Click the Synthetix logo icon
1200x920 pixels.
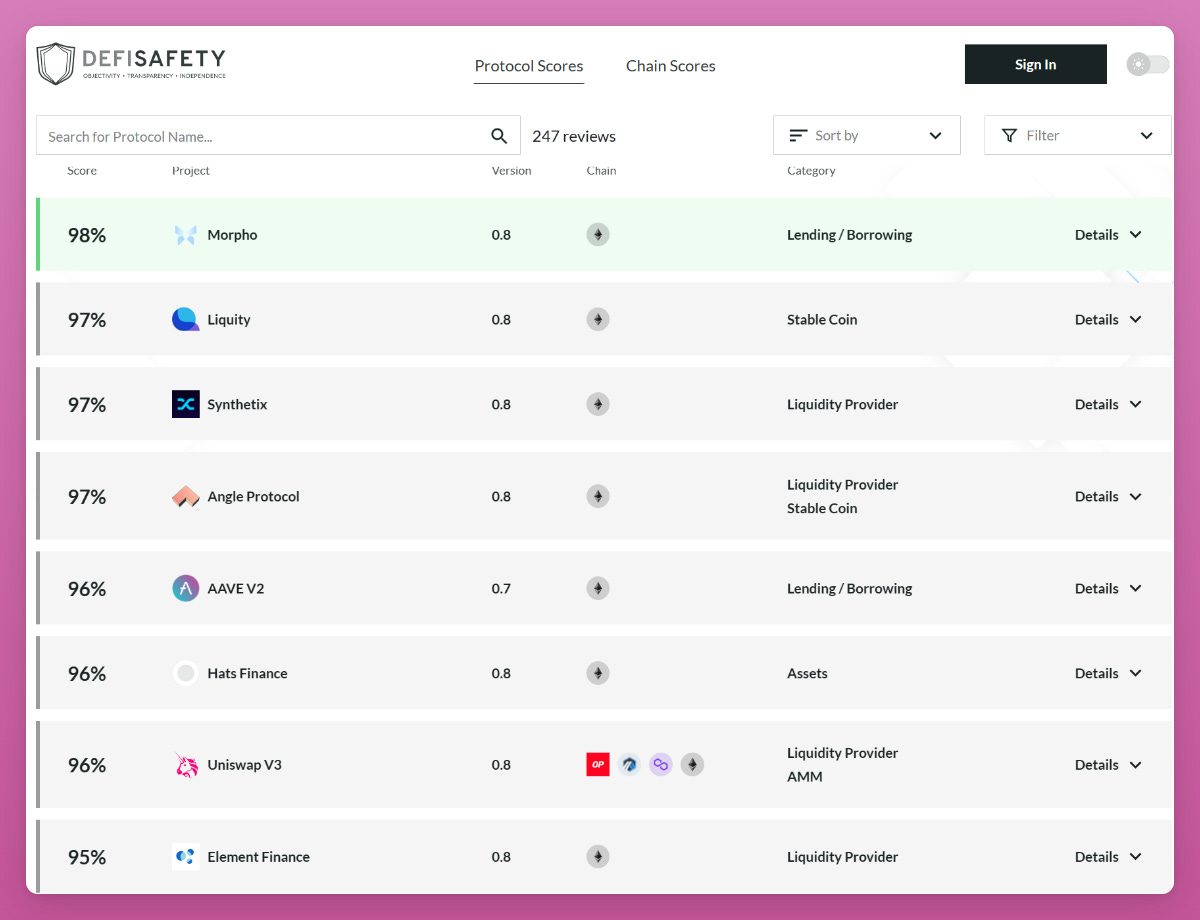point(186,404)
